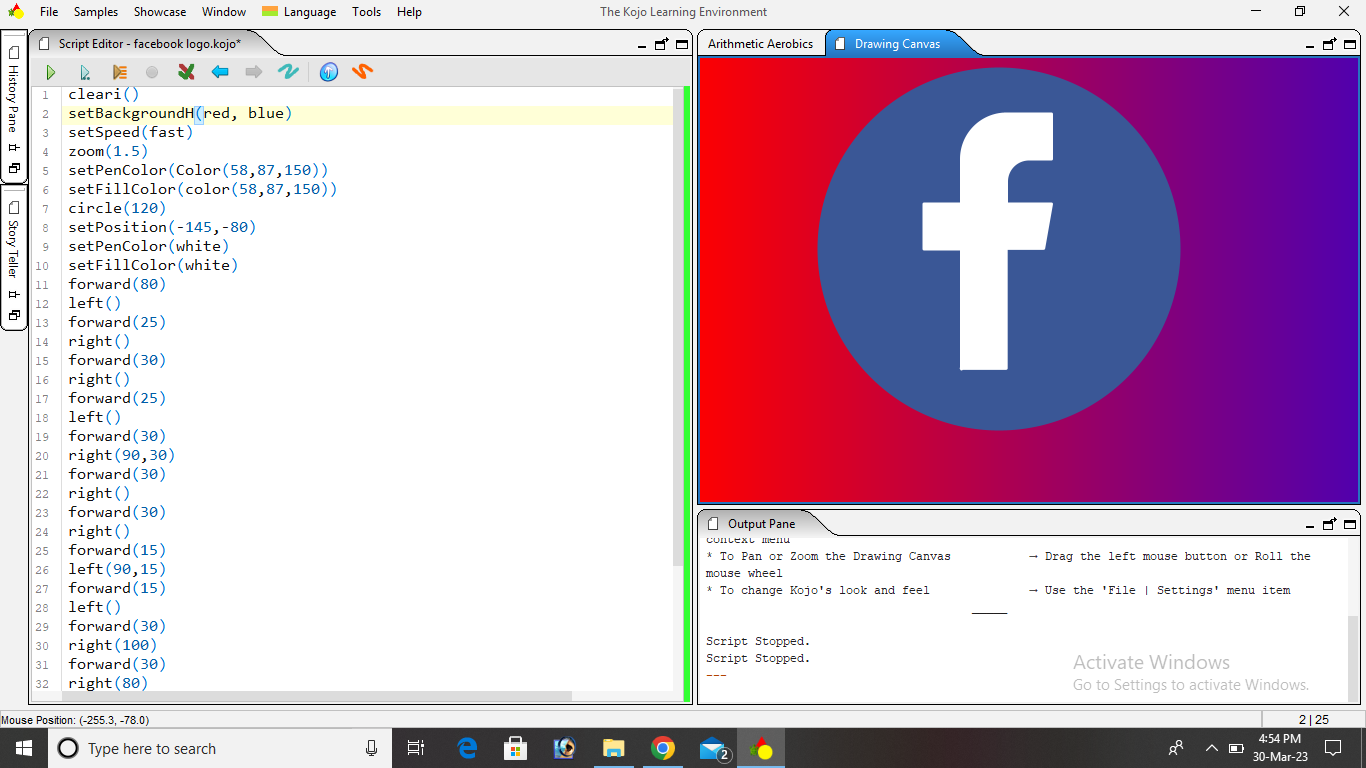This screenshot has width=1366, height=768.
Task: Open File Explorer from the taskbar
Action: (613, 748)
